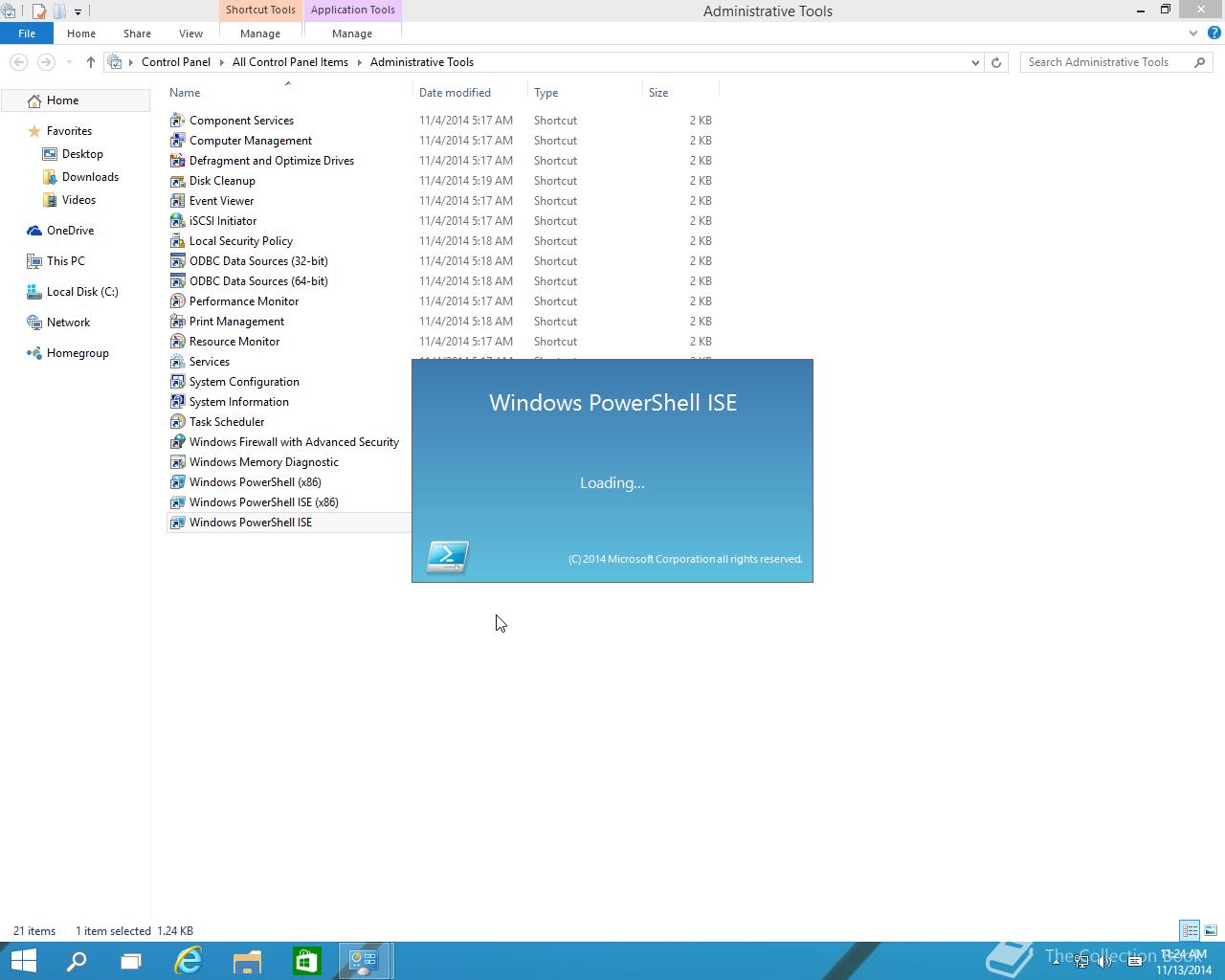This screenshot has width=1225, height=980.
Task: Select Network in navigation pane
Action: 68,323
